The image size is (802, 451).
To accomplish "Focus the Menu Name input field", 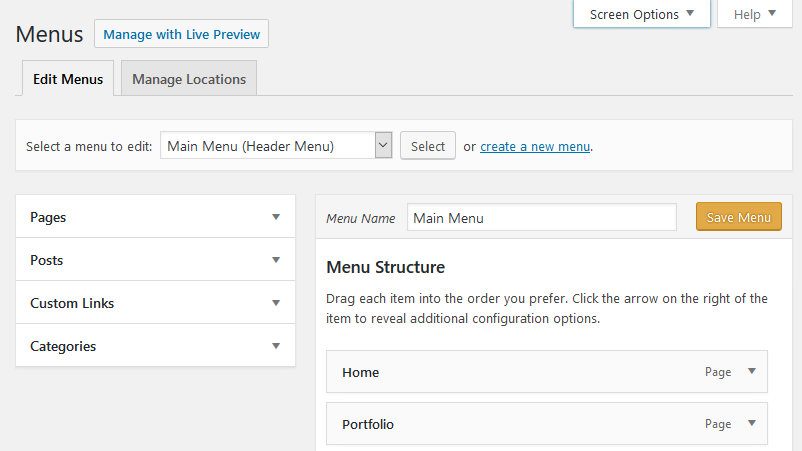I will (542, 218).
